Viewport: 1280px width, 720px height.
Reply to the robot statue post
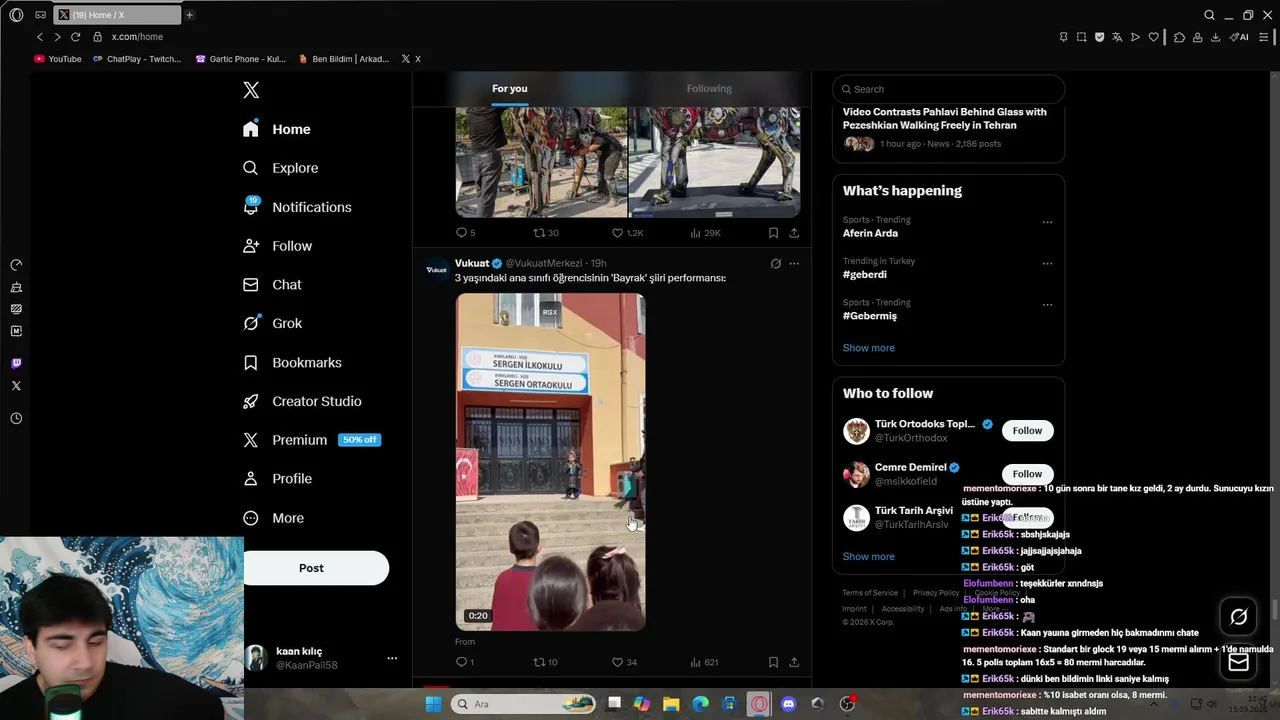(465, 233)
